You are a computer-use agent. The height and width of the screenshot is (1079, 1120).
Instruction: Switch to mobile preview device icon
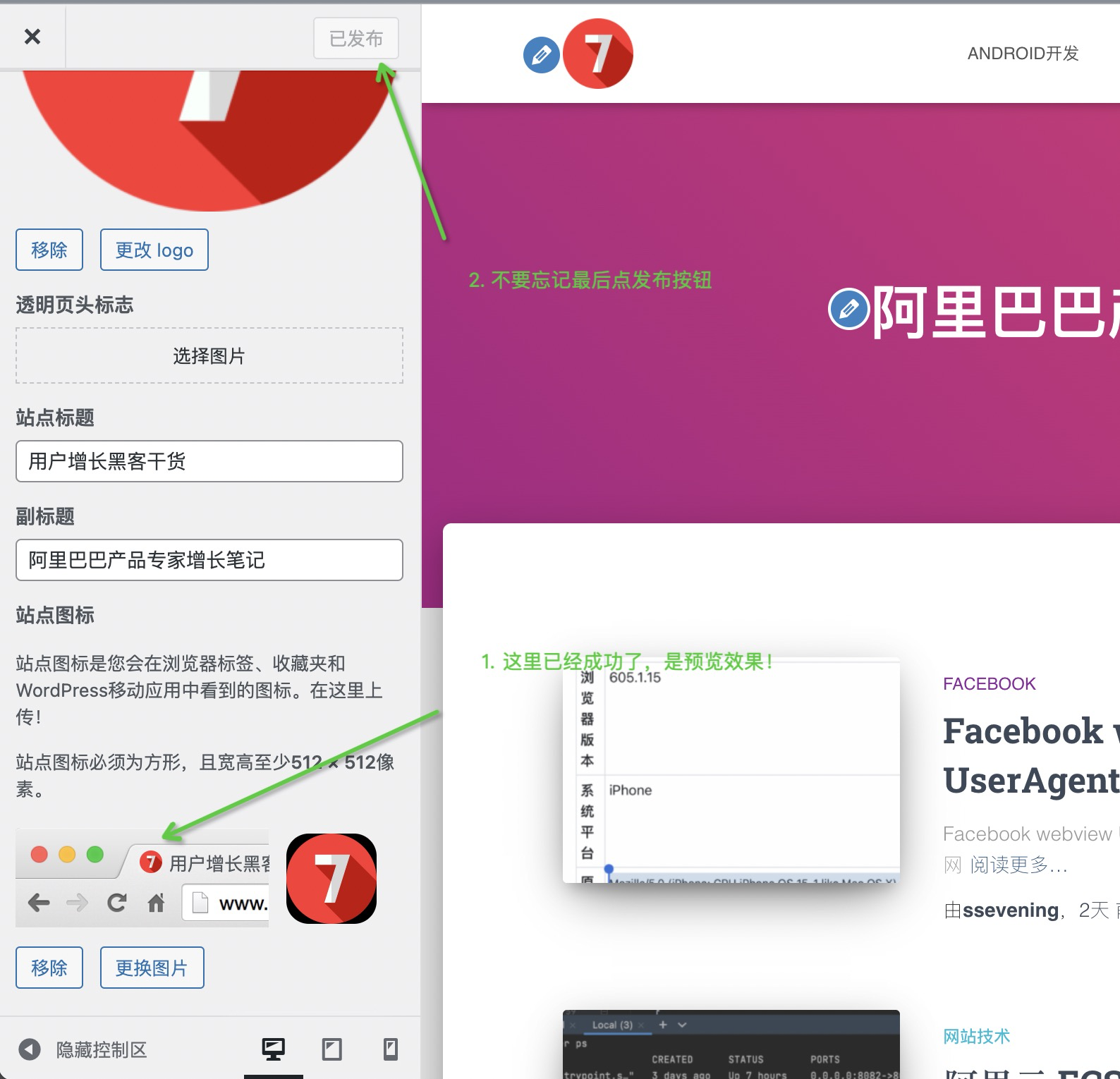coord(391,1049)
